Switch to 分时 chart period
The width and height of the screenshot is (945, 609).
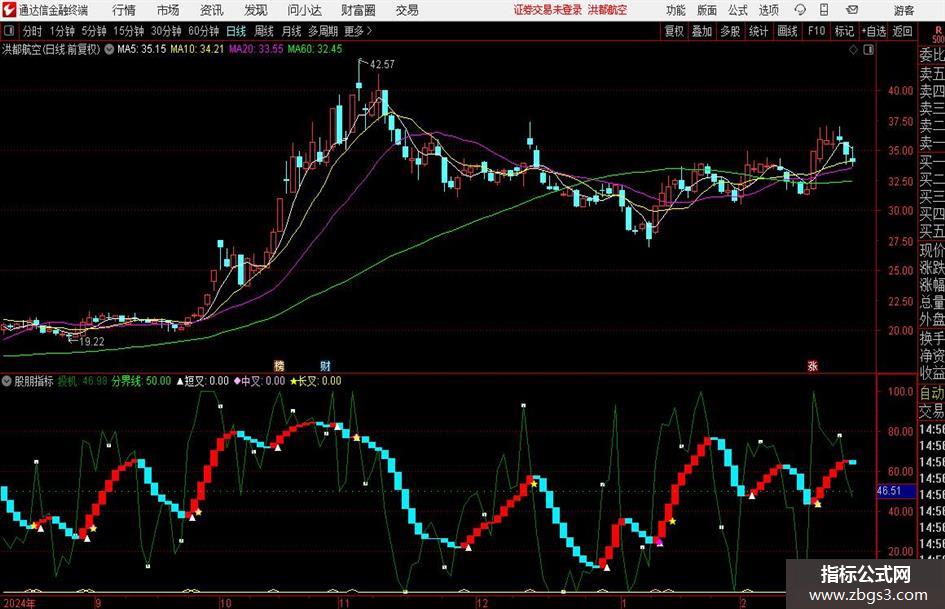pyautogui.click(x=33, y=31)
